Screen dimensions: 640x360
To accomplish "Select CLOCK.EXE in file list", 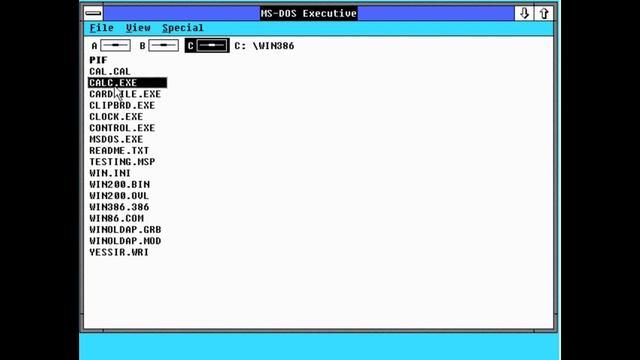I will [x=116, y=117].
